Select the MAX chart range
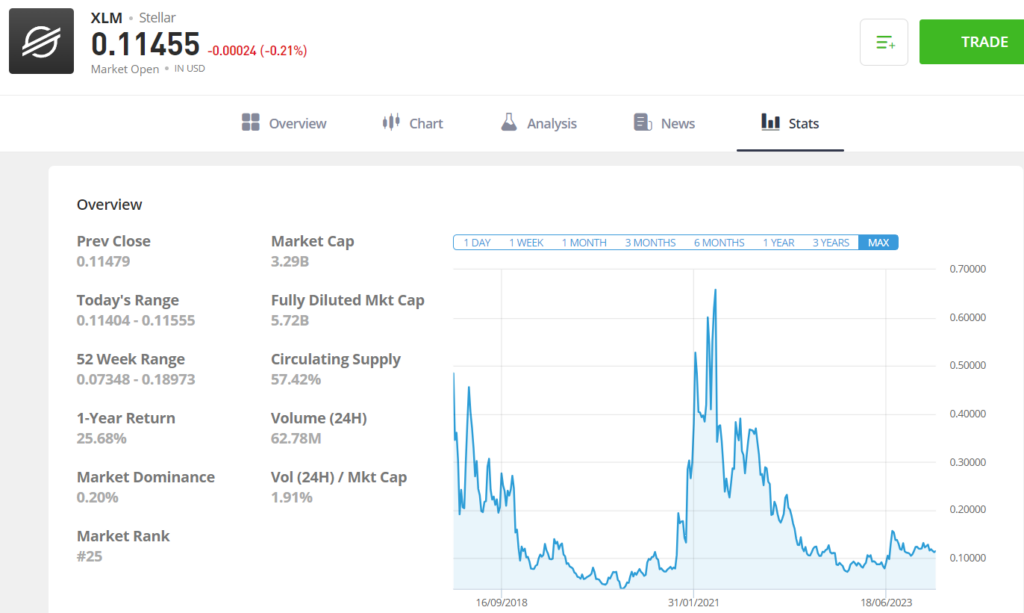The image size is (1024, 613). tap(878, 243)
